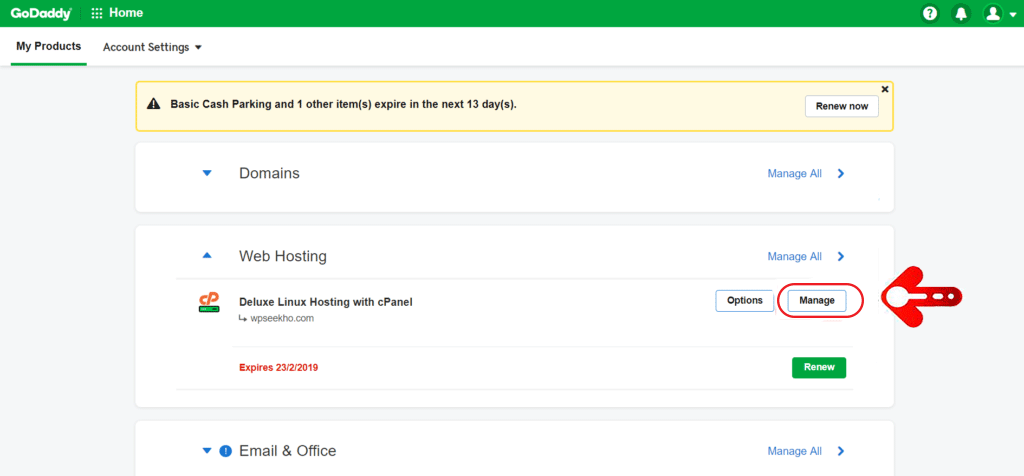This screenshot has height=476, width=1024.
Task: Click the Basic Cash Parking expiry message
Action: (344, 104)
